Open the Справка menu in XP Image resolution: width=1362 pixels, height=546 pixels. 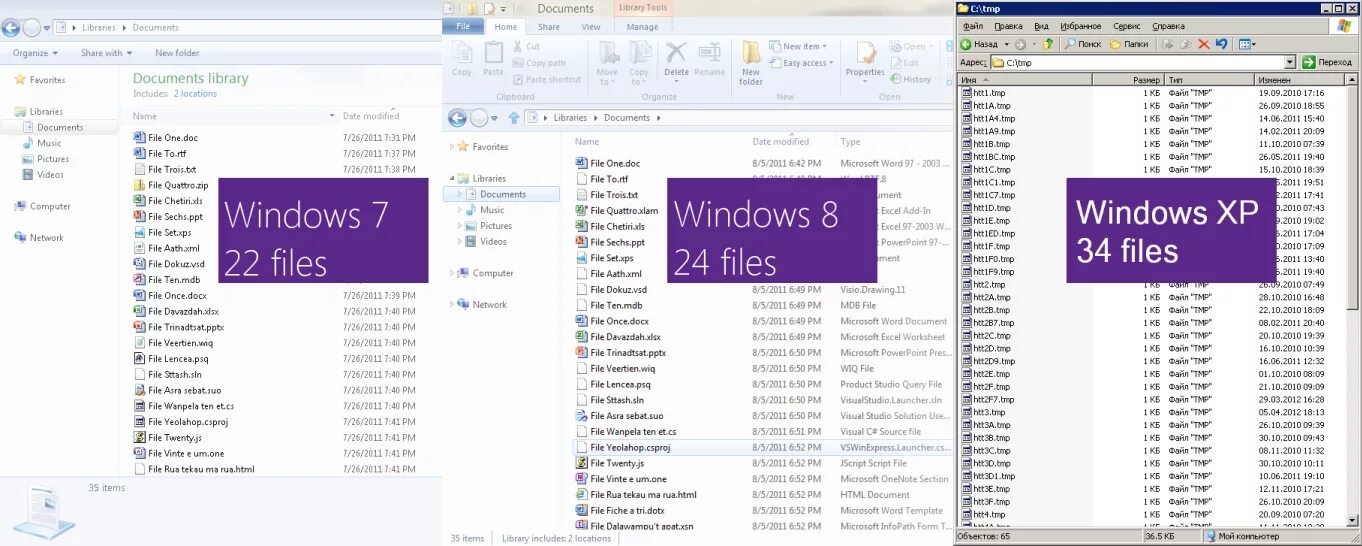1168,26
